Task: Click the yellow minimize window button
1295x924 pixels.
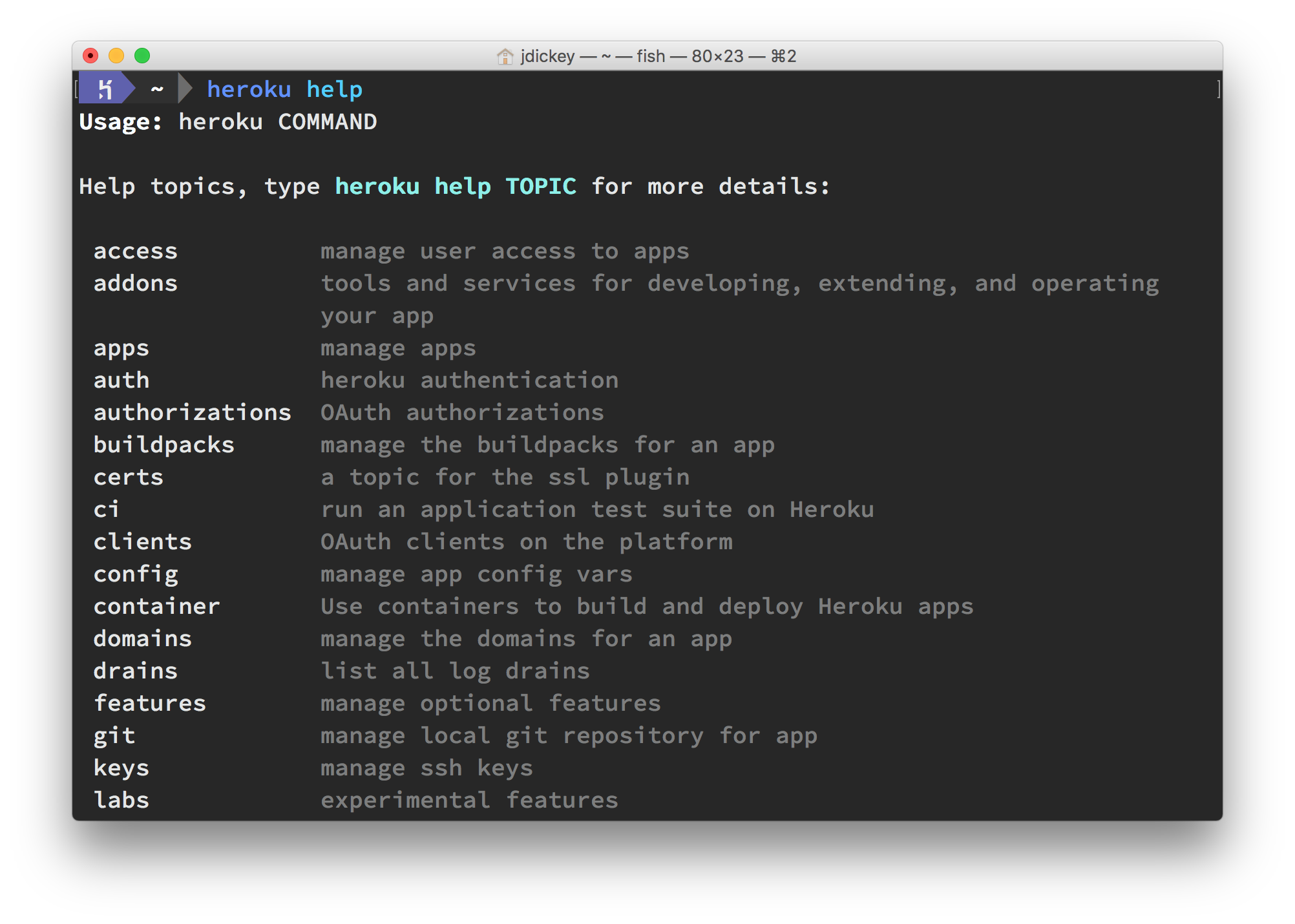Action: click(116, 56)
